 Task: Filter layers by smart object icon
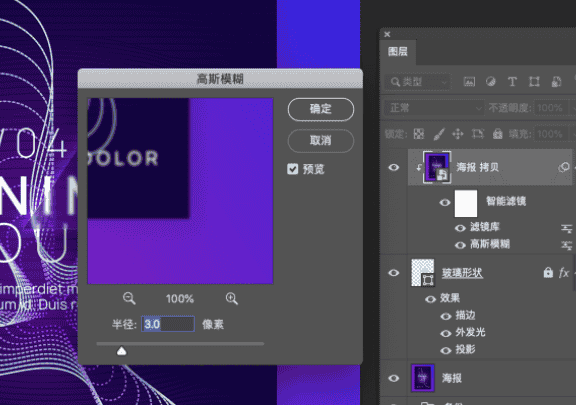[556, 82]
